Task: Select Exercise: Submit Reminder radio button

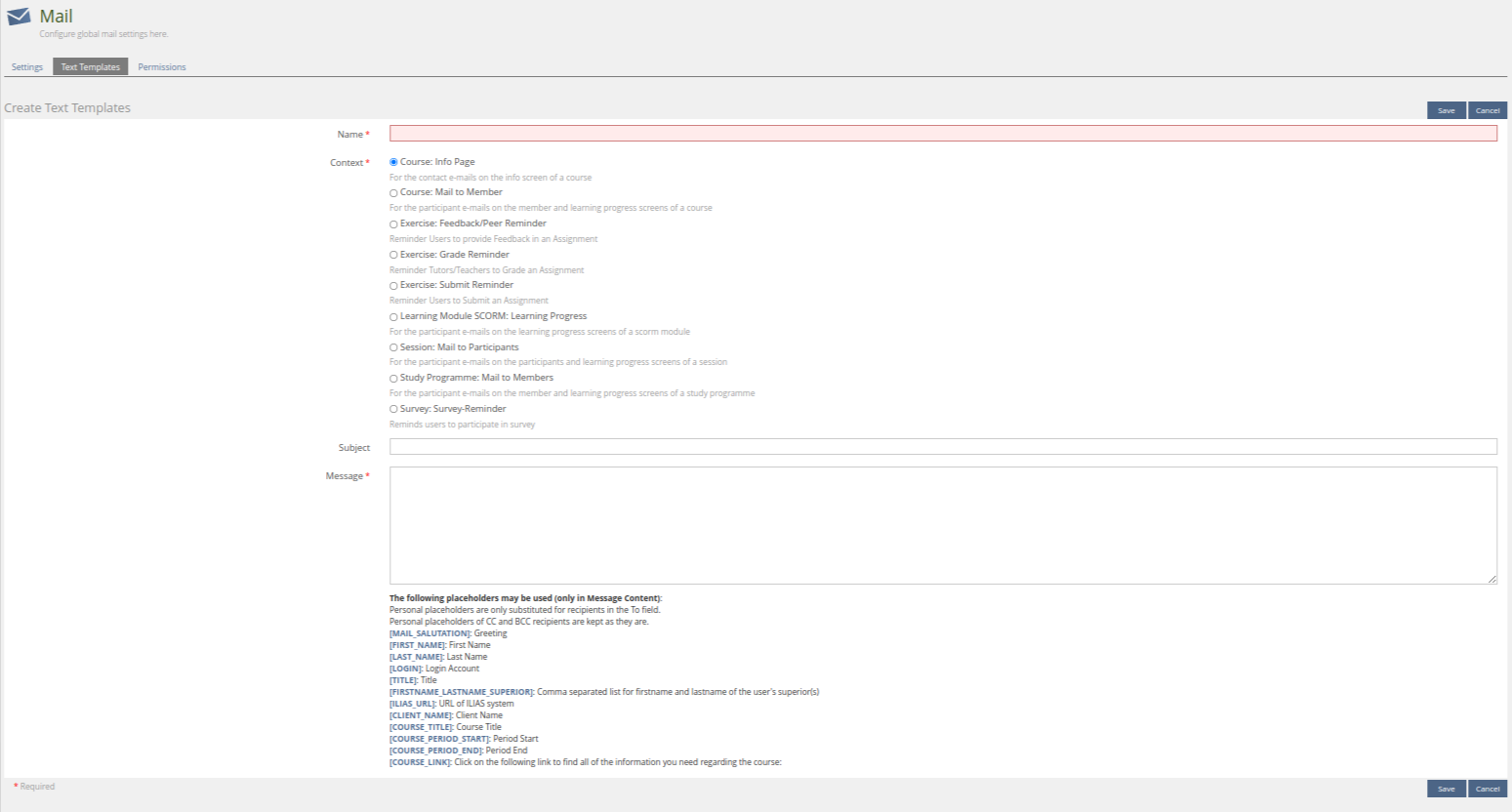Action: [x=393, y=286]
